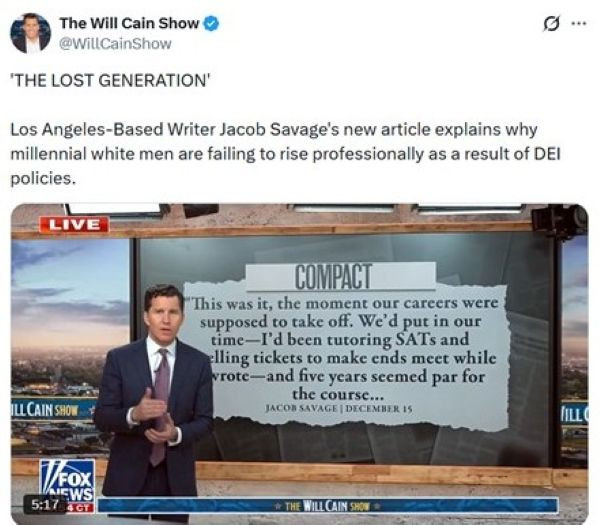Click the 5:17 video duration badge
The width and height of the screenshot is (600, 525).
click(x=44, y=505)
